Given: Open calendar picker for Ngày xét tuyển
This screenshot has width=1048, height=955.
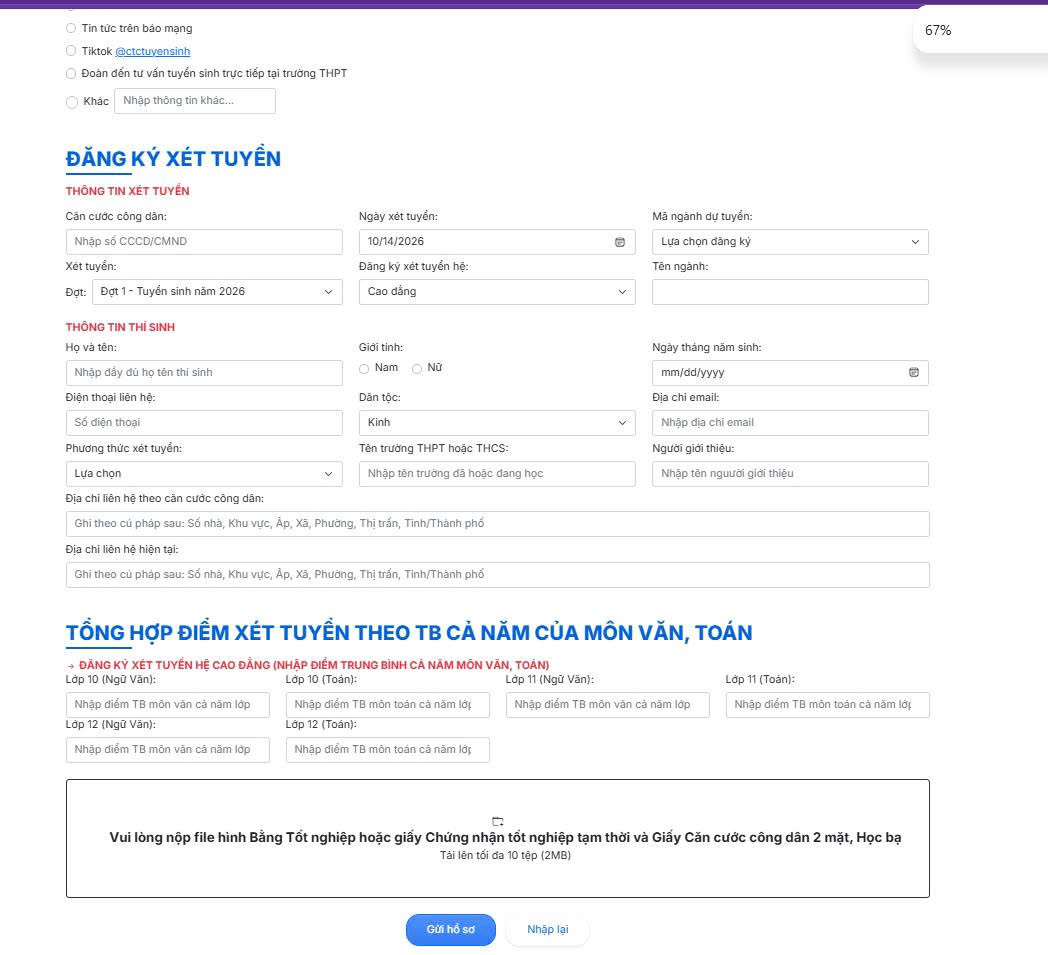Looking at the screenshot, I should tap(620, 242).
